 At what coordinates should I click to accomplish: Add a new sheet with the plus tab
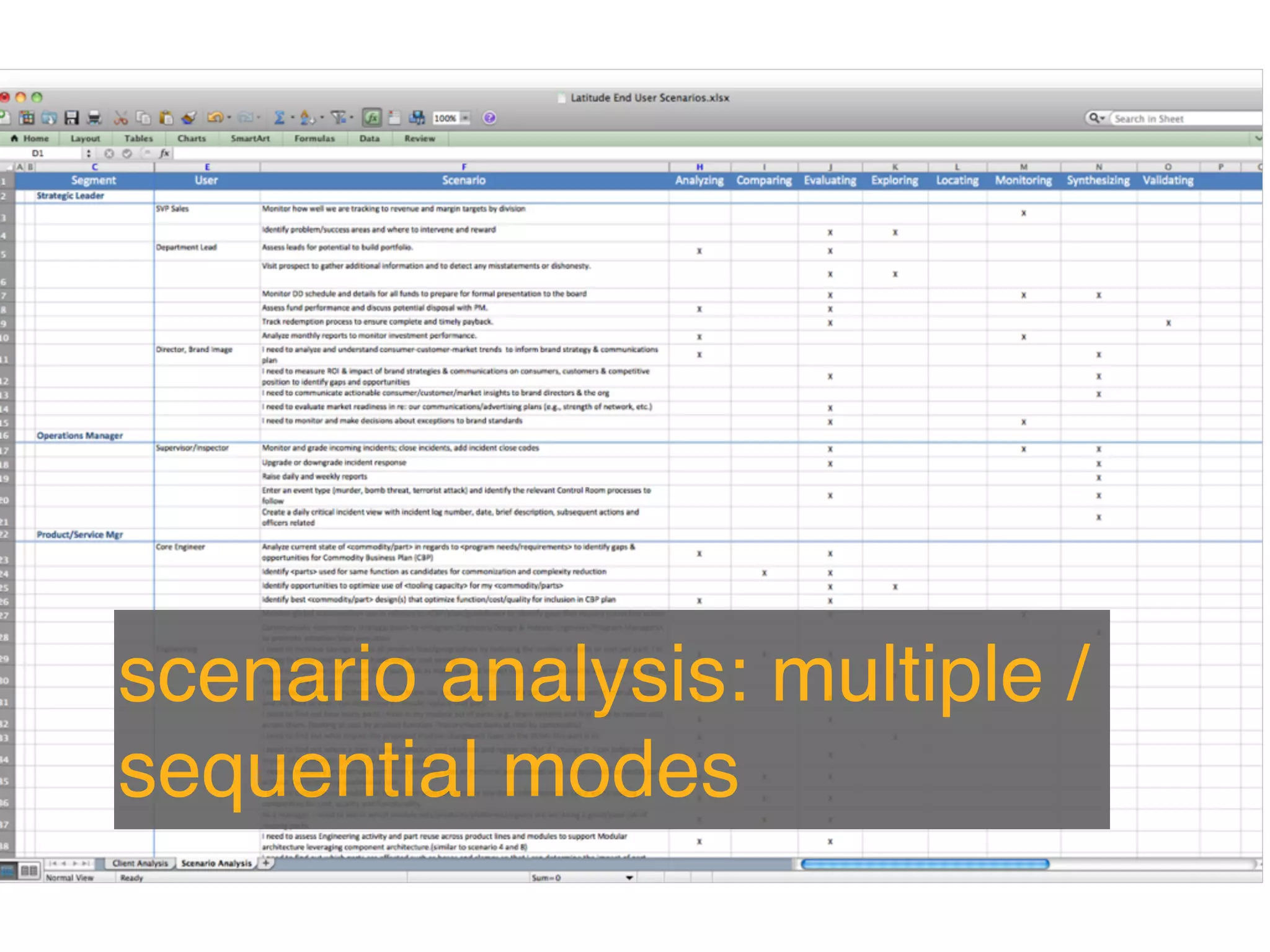point(265,863)
